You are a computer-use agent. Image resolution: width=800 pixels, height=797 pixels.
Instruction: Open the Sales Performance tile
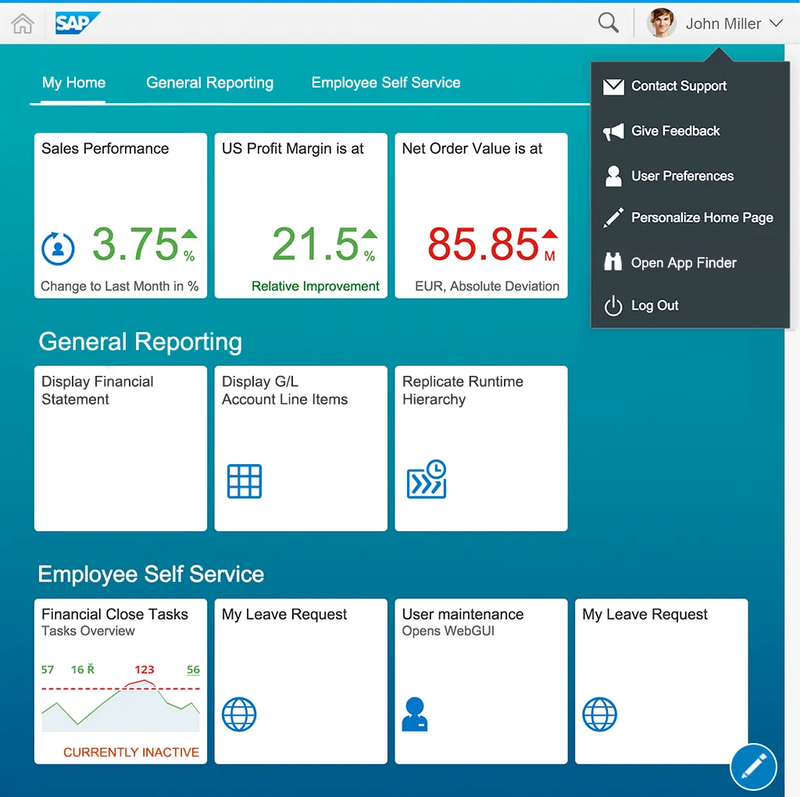pos(120,216)
